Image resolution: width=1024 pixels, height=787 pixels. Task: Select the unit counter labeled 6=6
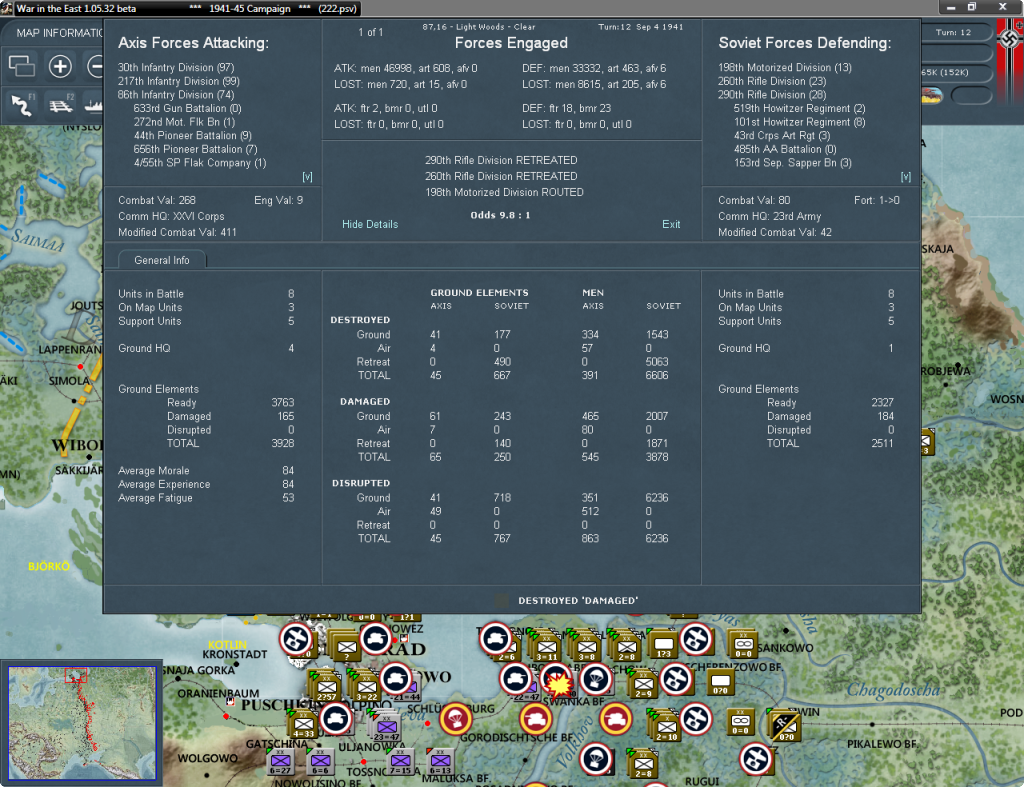point(320,762)
